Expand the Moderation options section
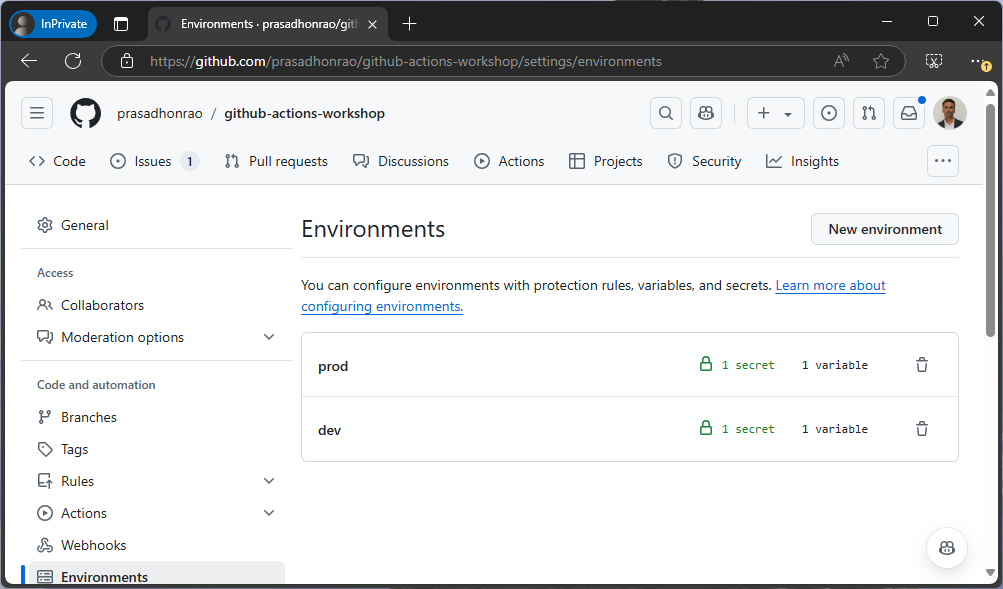Viewport: 1003px width, 589px height. coord(268,337)
